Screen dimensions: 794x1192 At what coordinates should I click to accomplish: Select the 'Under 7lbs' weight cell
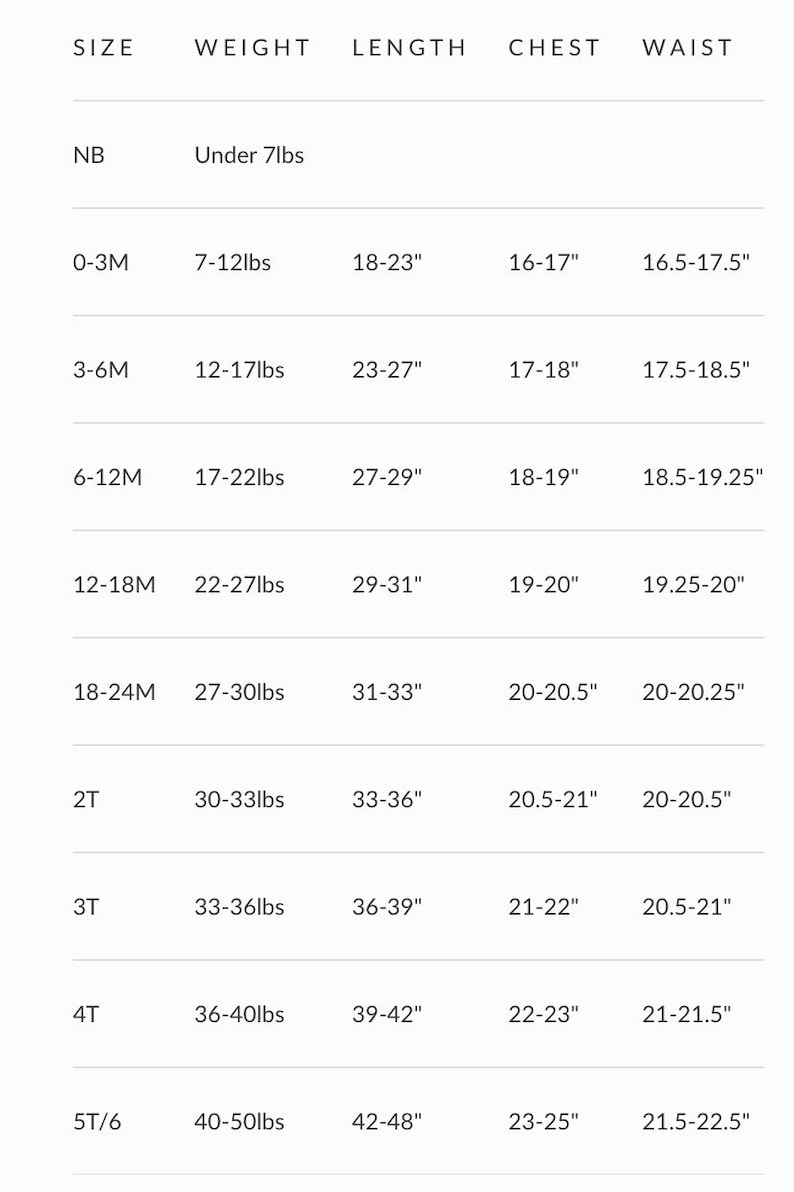pos(249,155)
